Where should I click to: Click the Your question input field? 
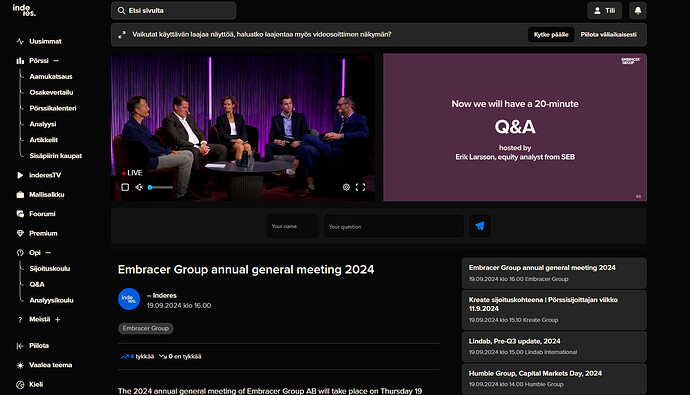tap(394, 226)
